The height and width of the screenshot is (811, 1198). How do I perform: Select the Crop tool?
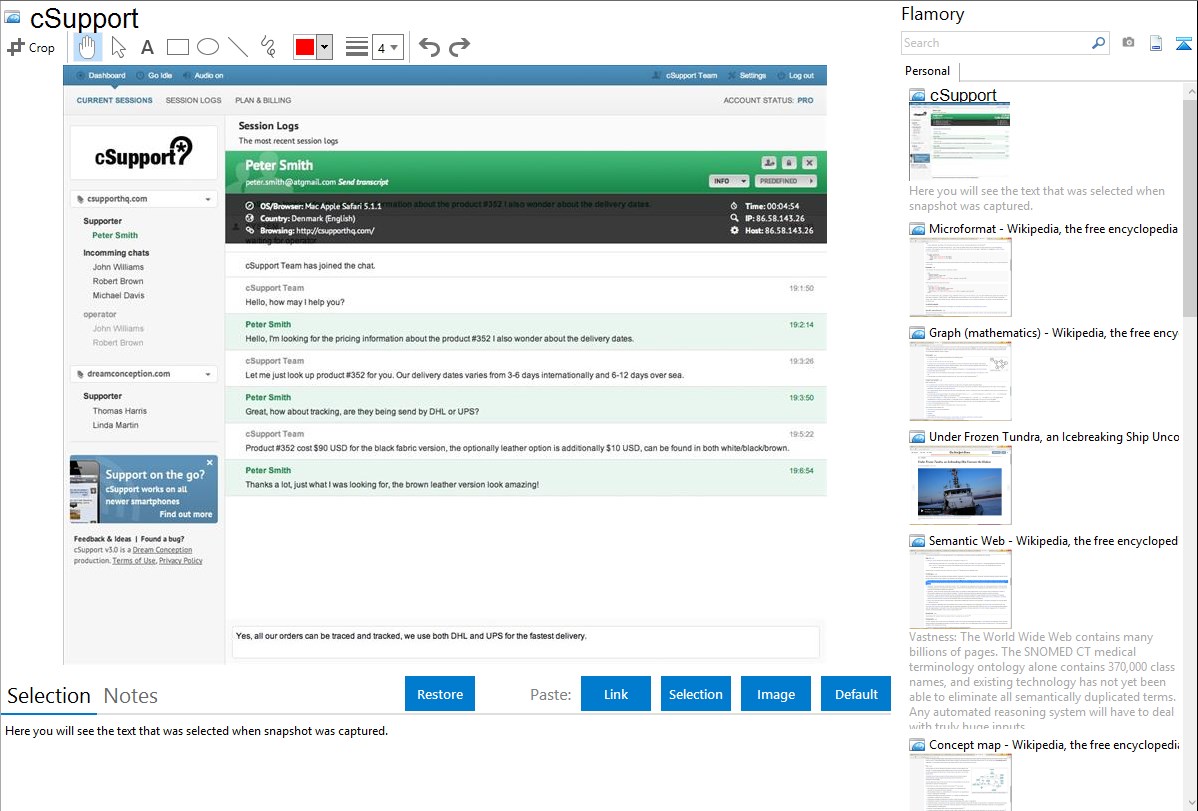[31, 47]
